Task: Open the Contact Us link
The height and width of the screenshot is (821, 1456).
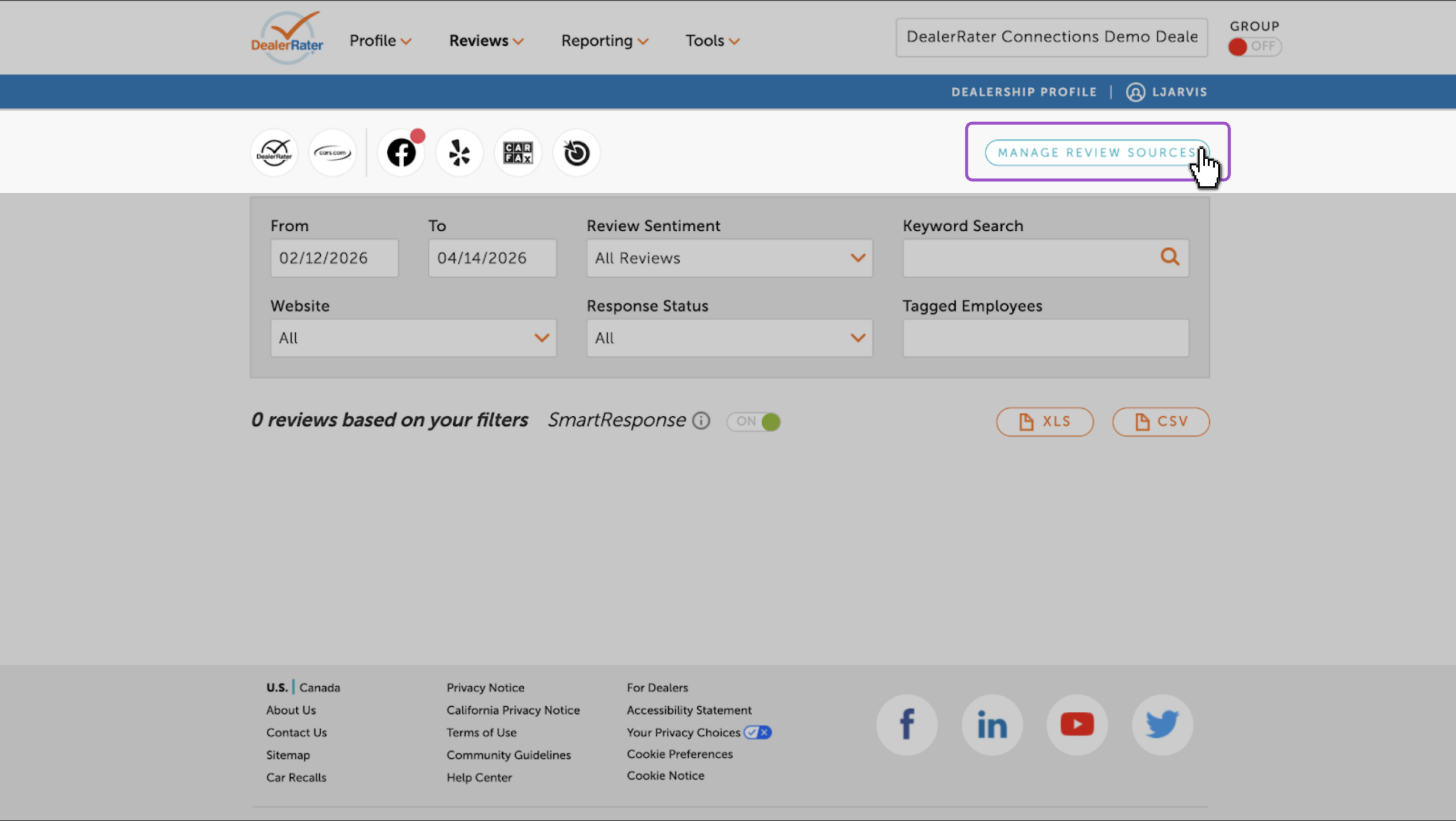Action: click(x=296, y=732)
